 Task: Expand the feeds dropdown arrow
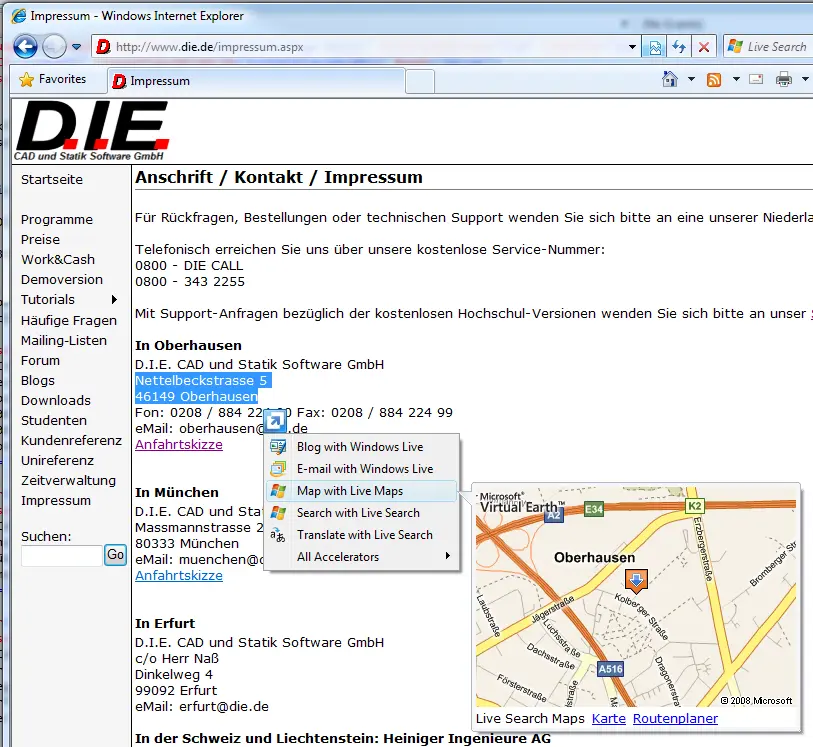tap(736, 79)
